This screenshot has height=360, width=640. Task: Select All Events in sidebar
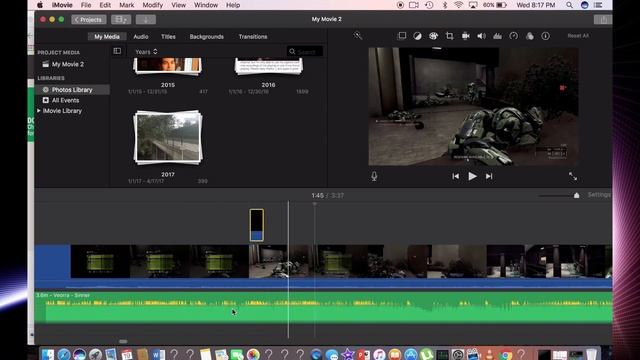tap(65, 100)
